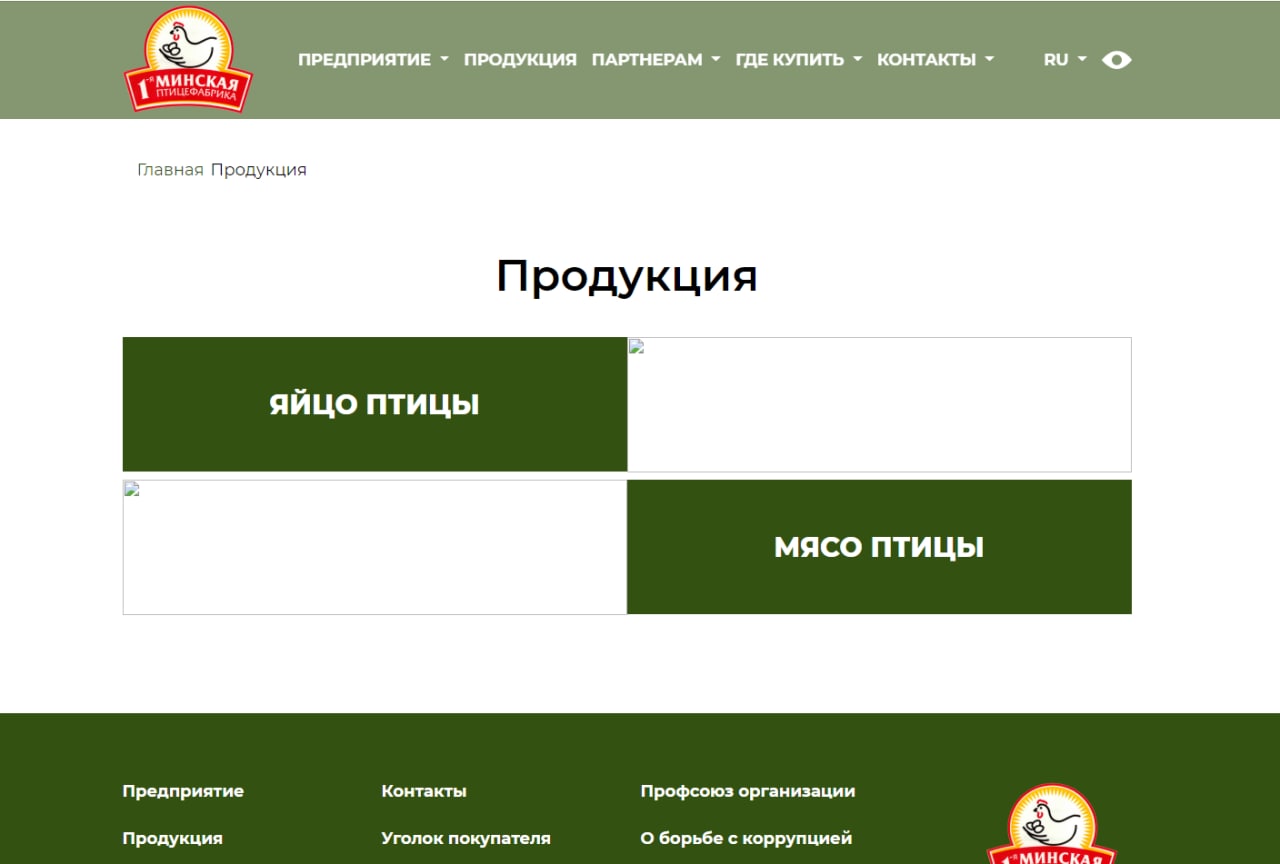Click the Продукция page heading
Image resolution: width=1280 pixels, height=864 pixels.
pyautogui.click(x=627, y=276)
